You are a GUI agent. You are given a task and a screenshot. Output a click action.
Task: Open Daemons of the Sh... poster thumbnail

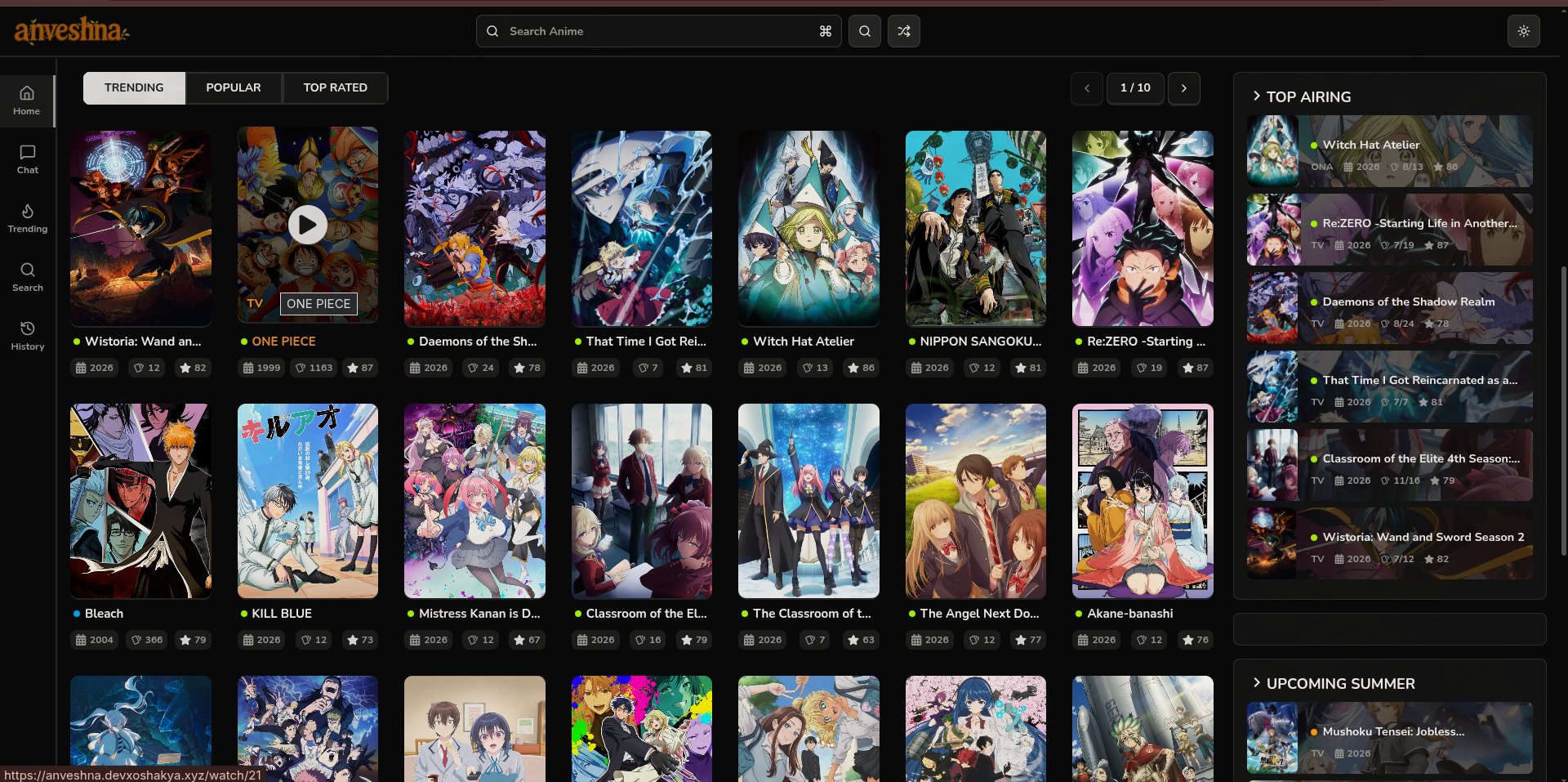coord(474,228)
